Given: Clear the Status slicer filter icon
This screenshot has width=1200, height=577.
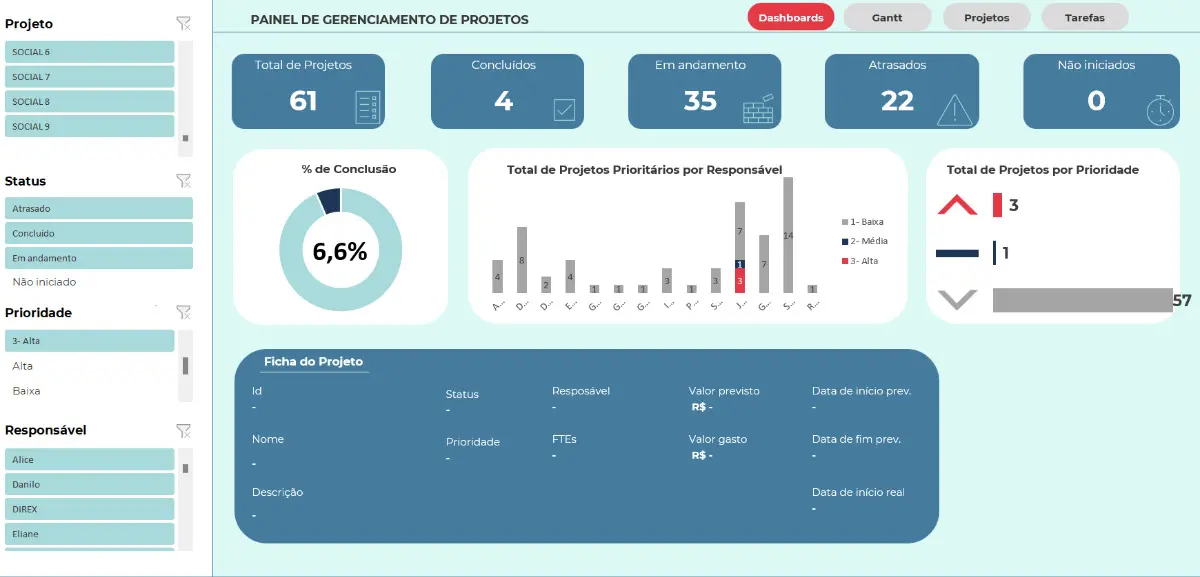Looking at the screenshot, I should click(x=183, y=180).
